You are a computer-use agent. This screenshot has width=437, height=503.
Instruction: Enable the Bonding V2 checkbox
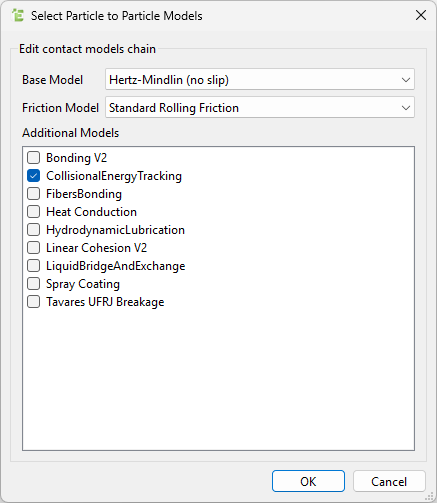click(33, 158)
